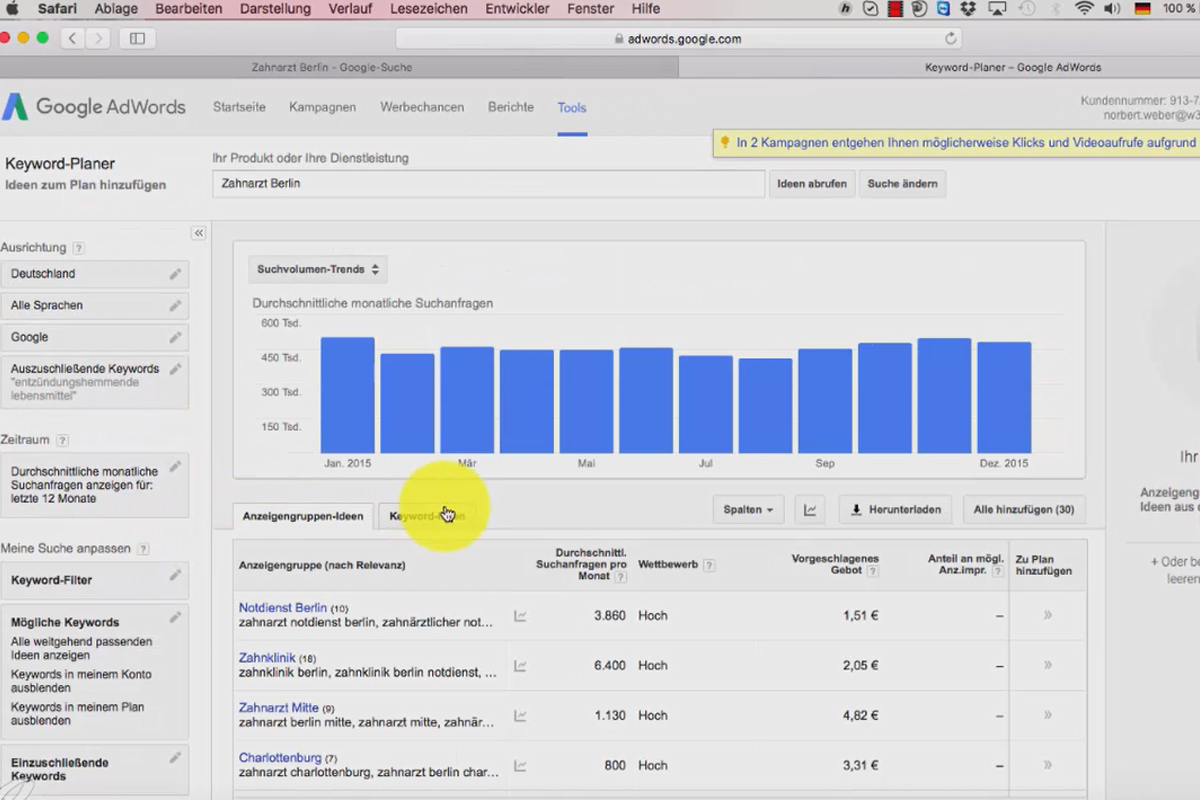The image size is (1200, 800).
Task: Click the yellow campaign notification banner
Action: (x=957, y=143)
